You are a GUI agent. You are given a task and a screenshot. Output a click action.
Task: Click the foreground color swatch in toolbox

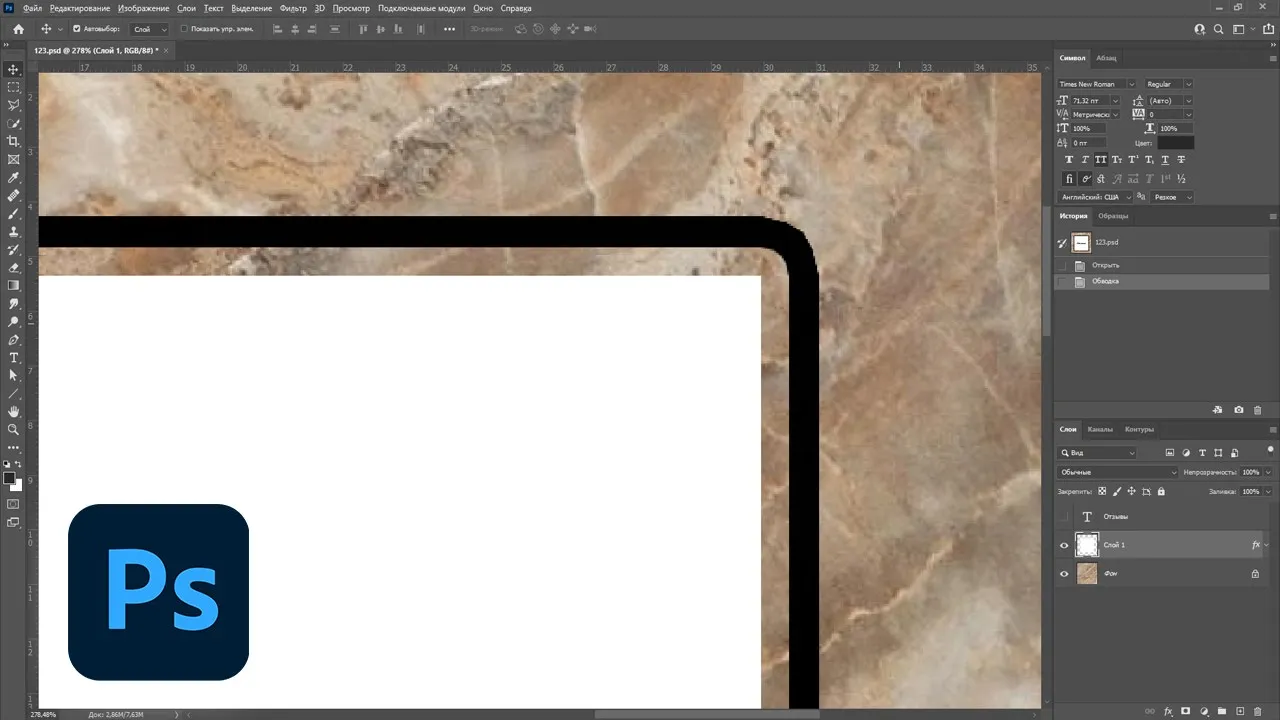point(10,479)
